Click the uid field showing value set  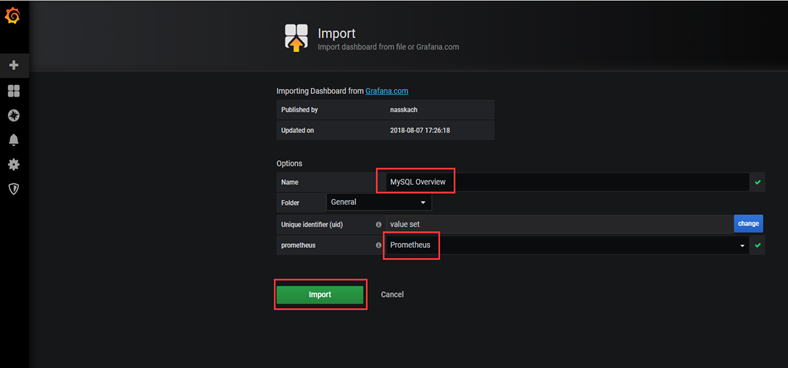560,224
